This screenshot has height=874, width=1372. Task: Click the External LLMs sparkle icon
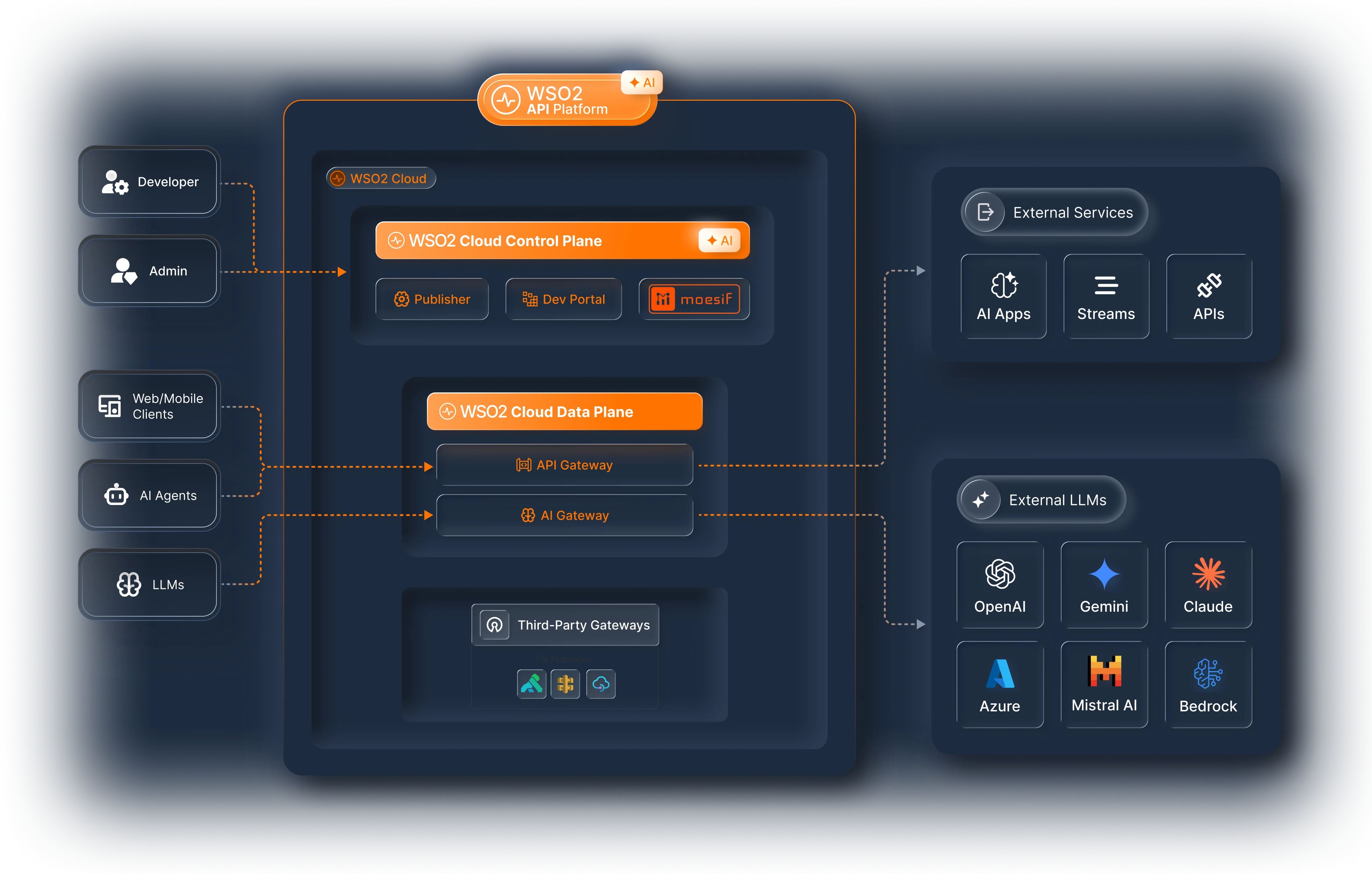(x=980, y=500)
